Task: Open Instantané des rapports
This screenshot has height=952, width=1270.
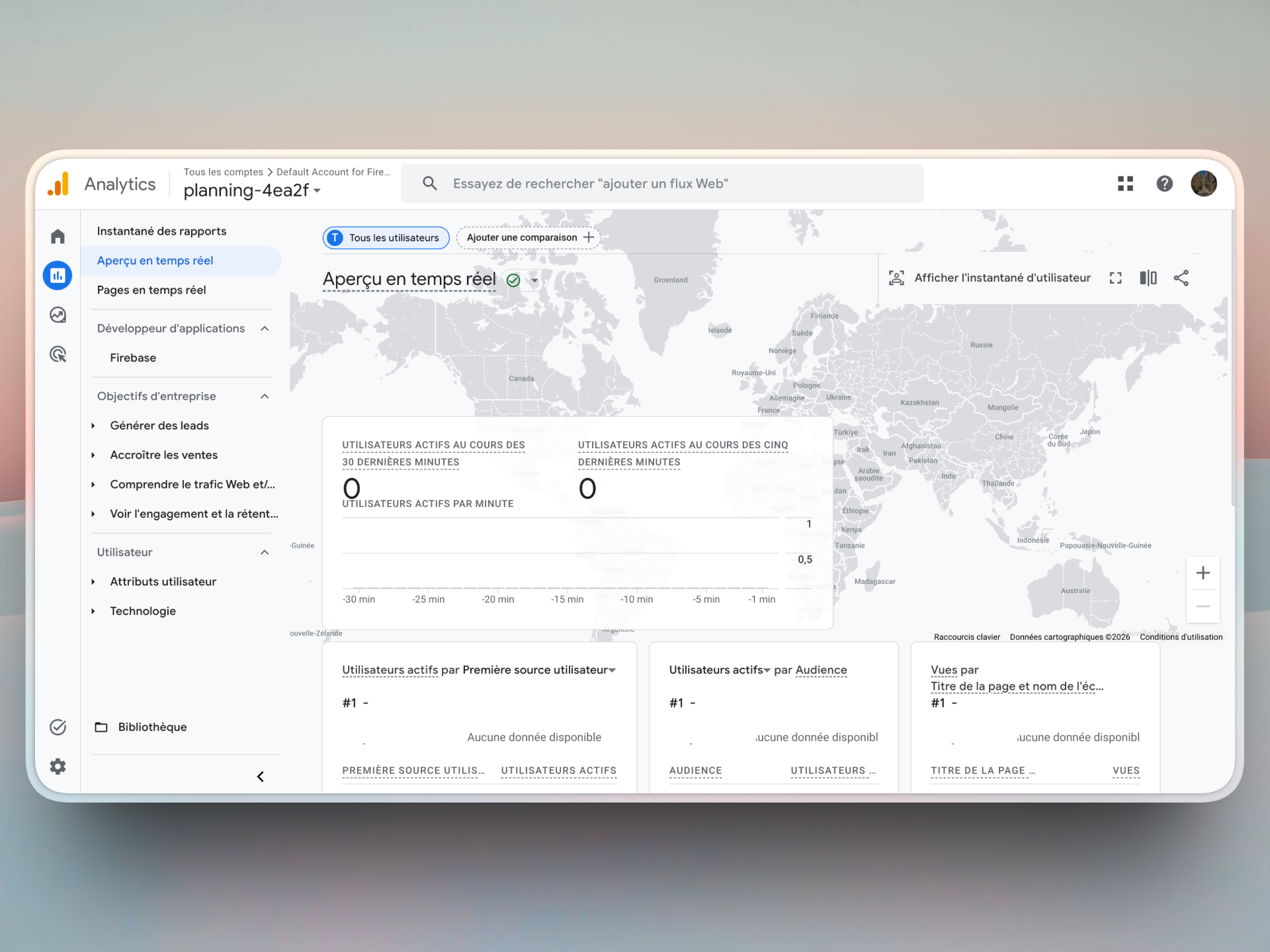Action: click(x=161, y=231)
